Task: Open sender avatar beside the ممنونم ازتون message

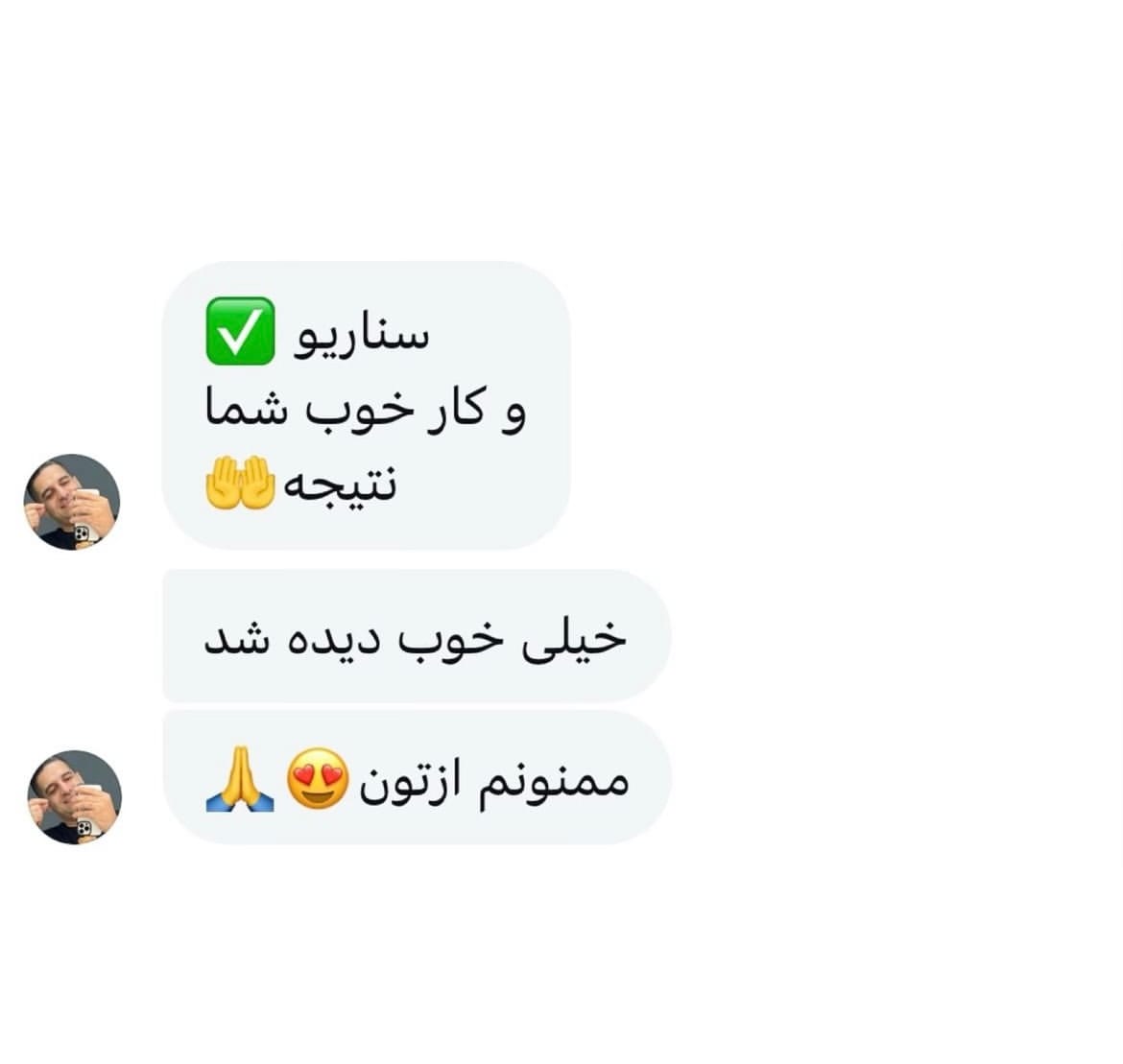Action: [75, 797]
